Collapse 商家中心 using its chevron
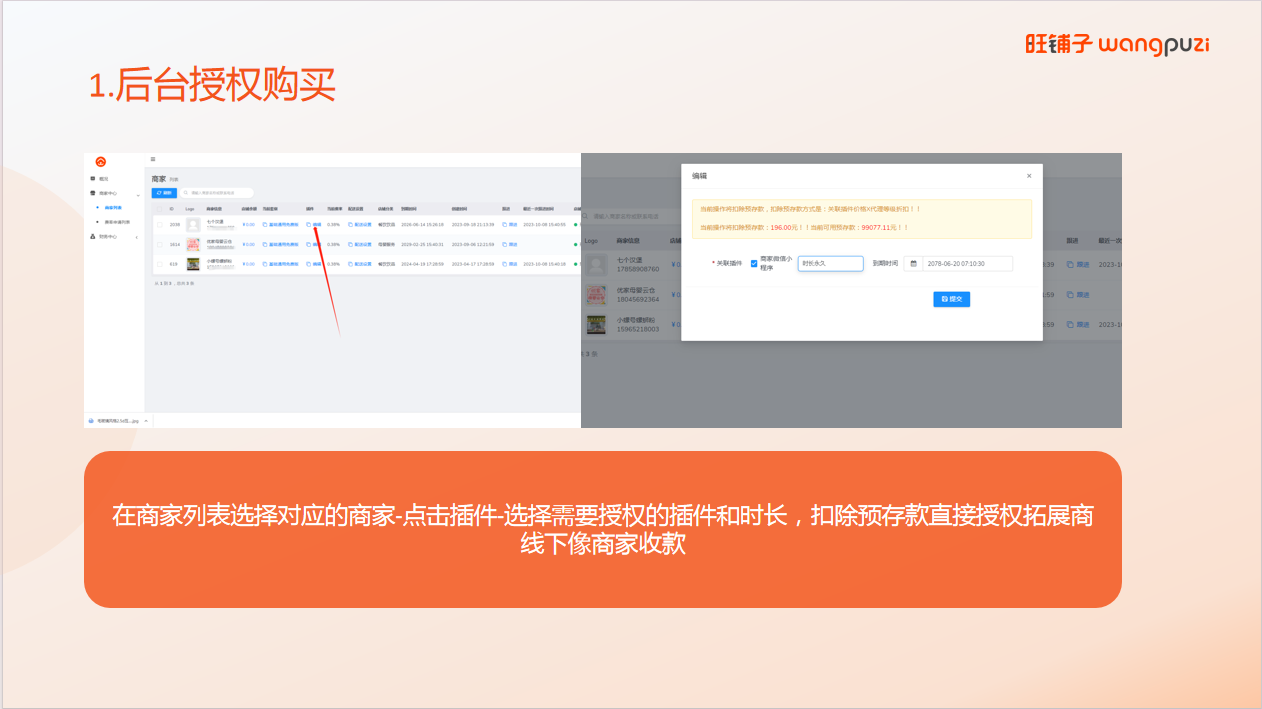Screen dimensions: 1262x709 138,194
